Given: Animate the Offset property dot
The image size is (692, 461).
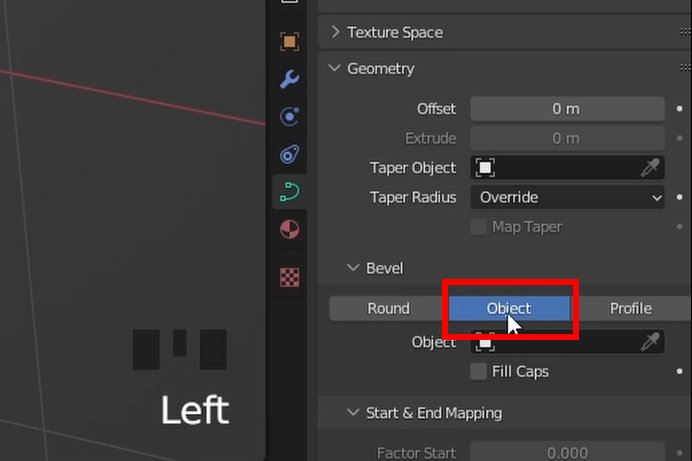Looking at the screenshot, I should (680, 109).
